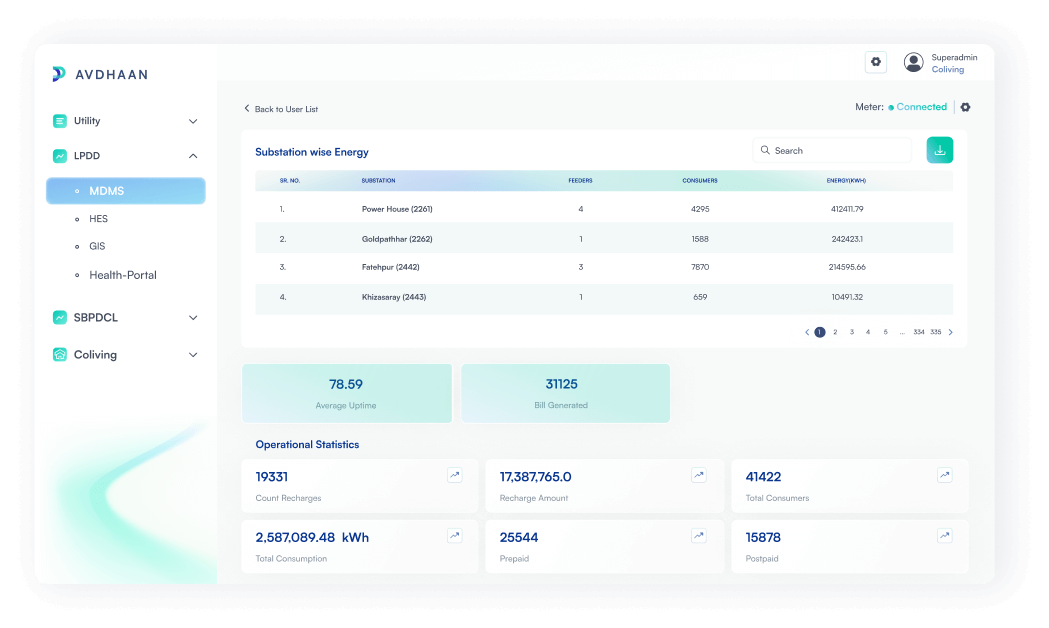Open the Health-Portal menu item
This screenshot has height=628, width=1049.
(122, 274)
